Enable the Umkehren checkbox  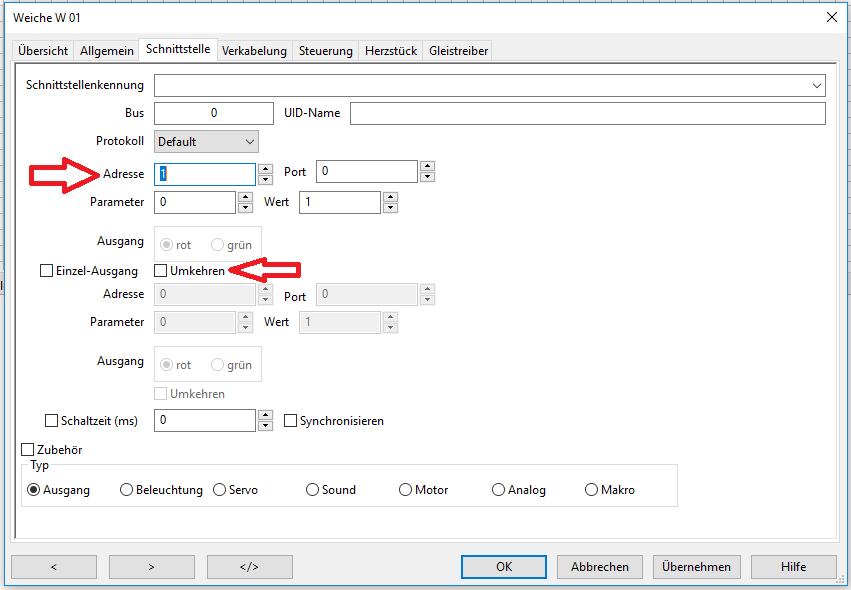coord(161,270)
